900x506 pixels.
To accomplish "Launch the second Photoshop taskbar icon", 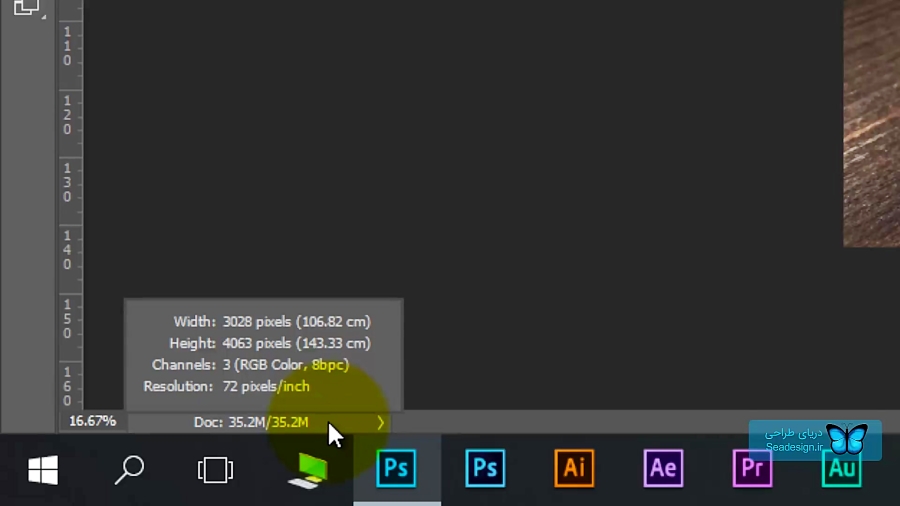I will coord(485,468).
